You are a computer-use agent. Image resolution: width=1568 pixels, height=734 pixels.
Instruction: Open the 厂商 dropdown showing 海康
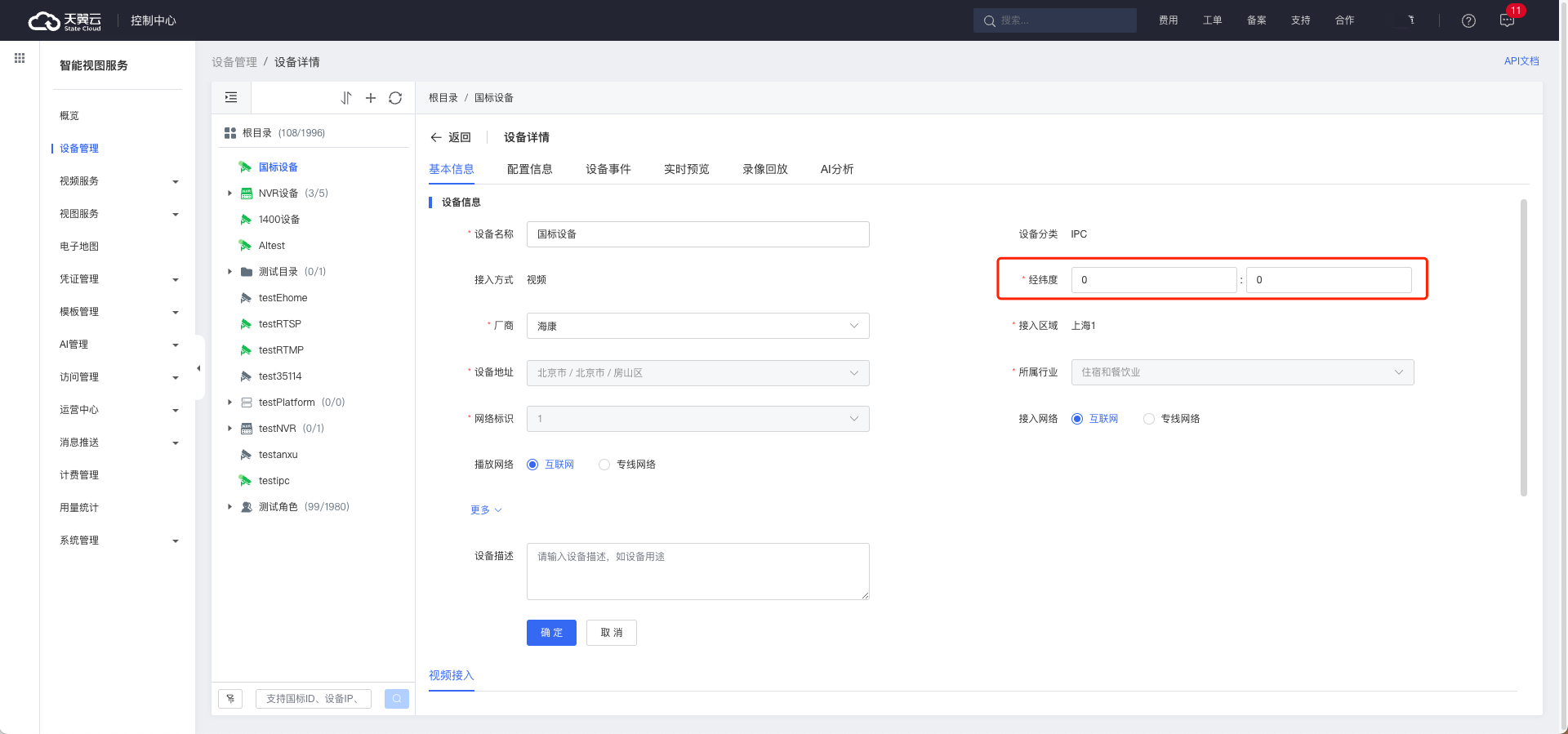click(x=698, y=326)
